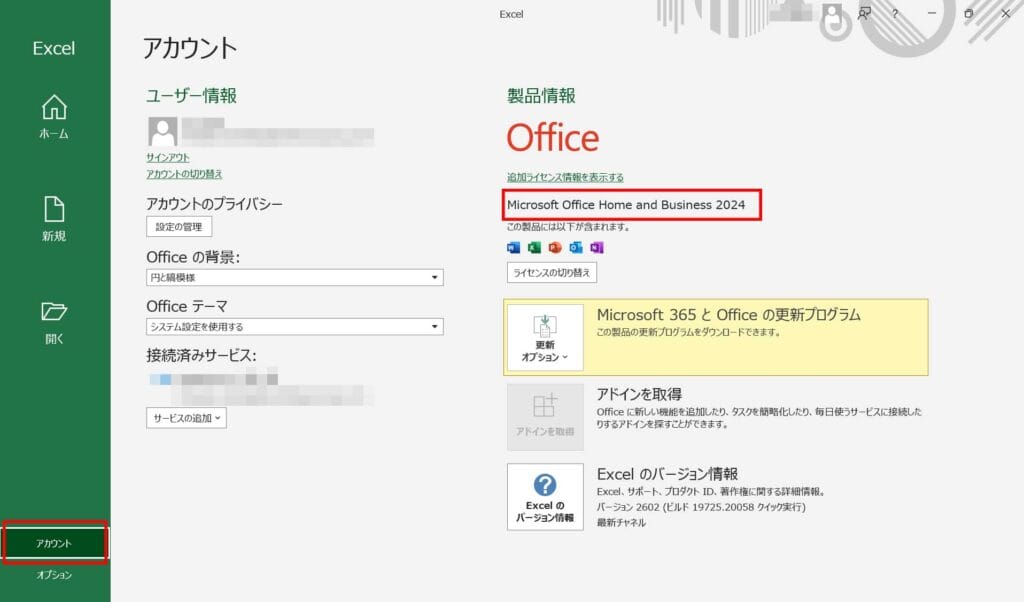
Task: Click the help question mark in title bar
Action: coord(895,14)
